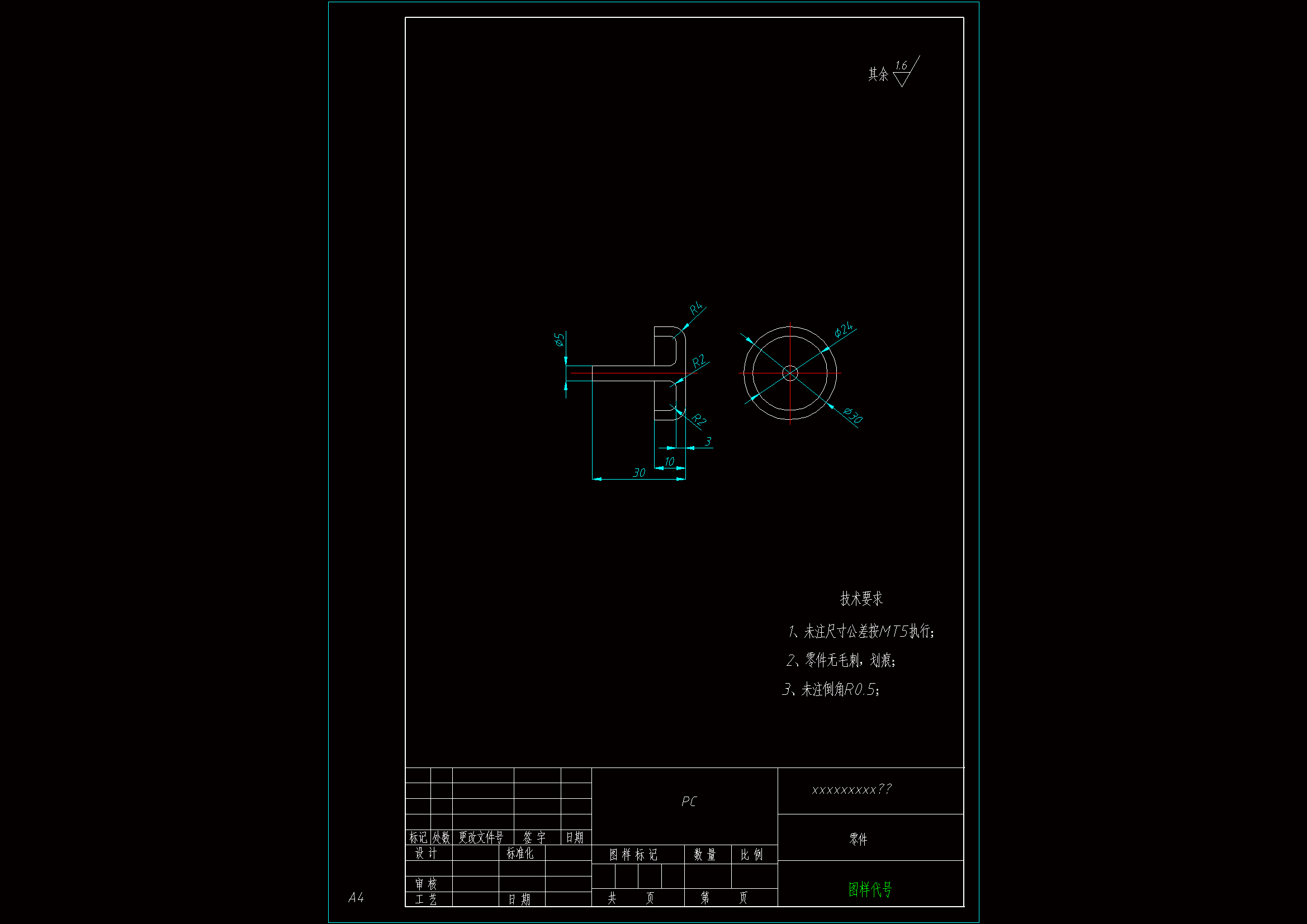1307x924 pixels.
Task: Click the xxxxxxxxx?? title text
Action: [851, 790]
